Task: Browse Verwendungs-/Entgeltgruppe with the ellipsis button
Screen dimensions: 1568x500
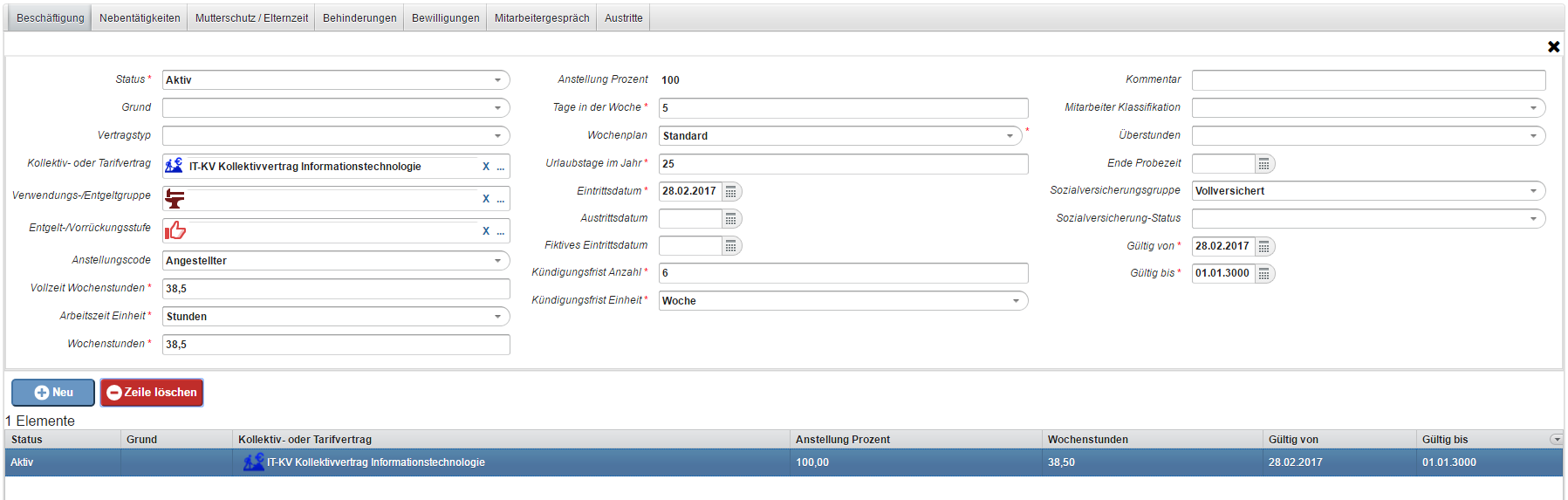Action: [501, 199]
